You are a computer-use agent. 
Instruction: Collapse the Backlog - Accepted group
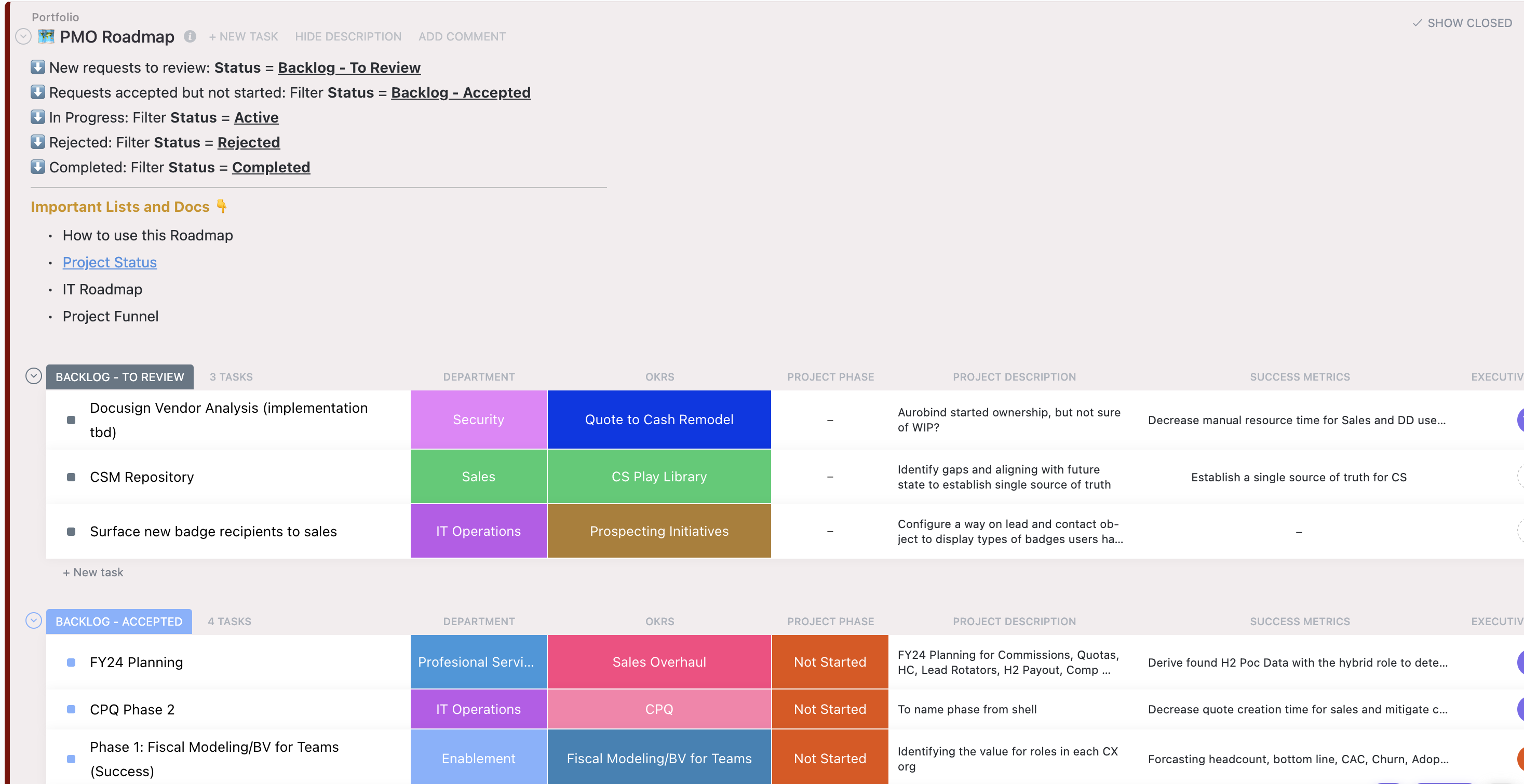[34, 620]
